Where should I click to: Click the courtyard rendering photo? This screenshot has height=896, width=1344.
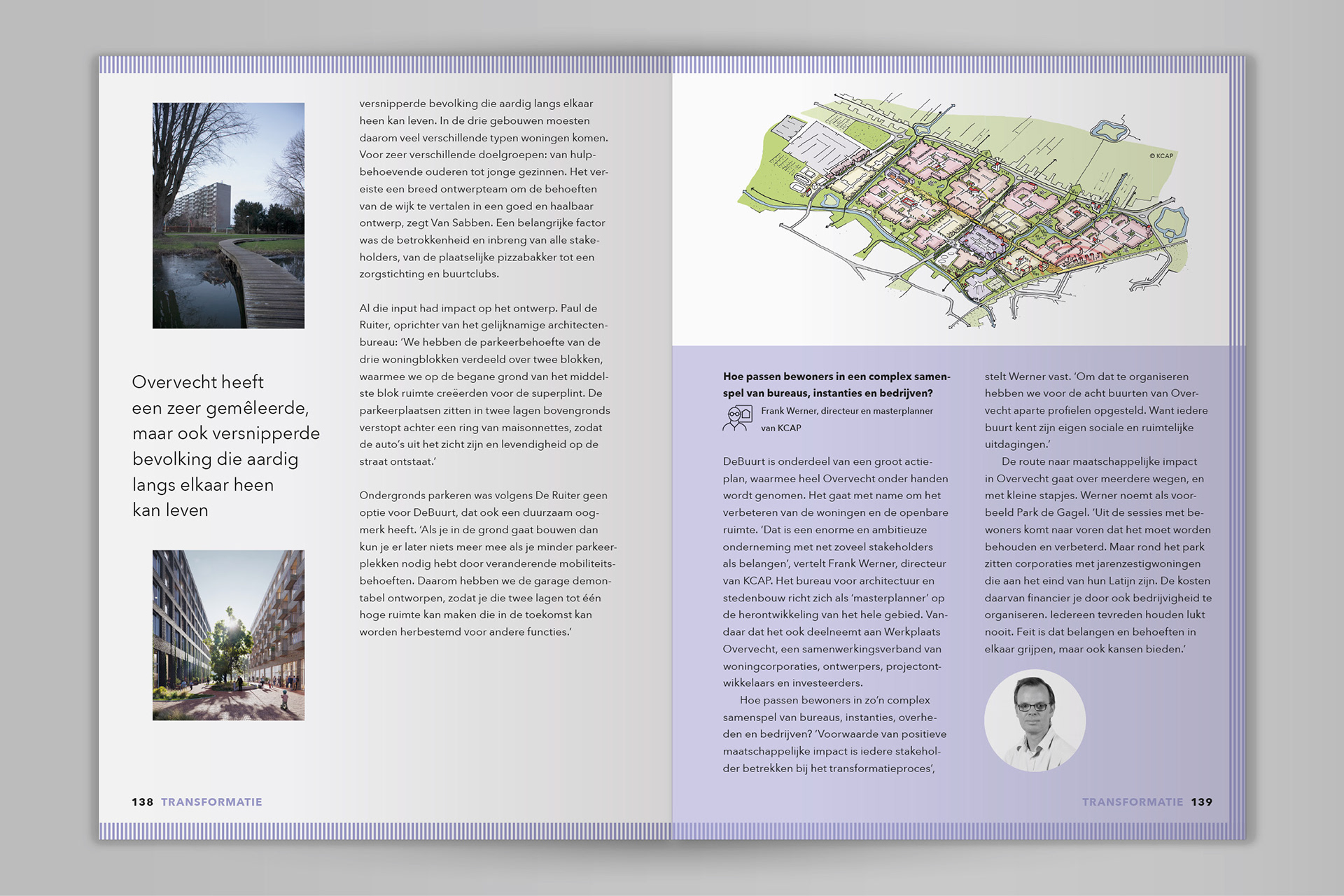[x=228, y=635]
